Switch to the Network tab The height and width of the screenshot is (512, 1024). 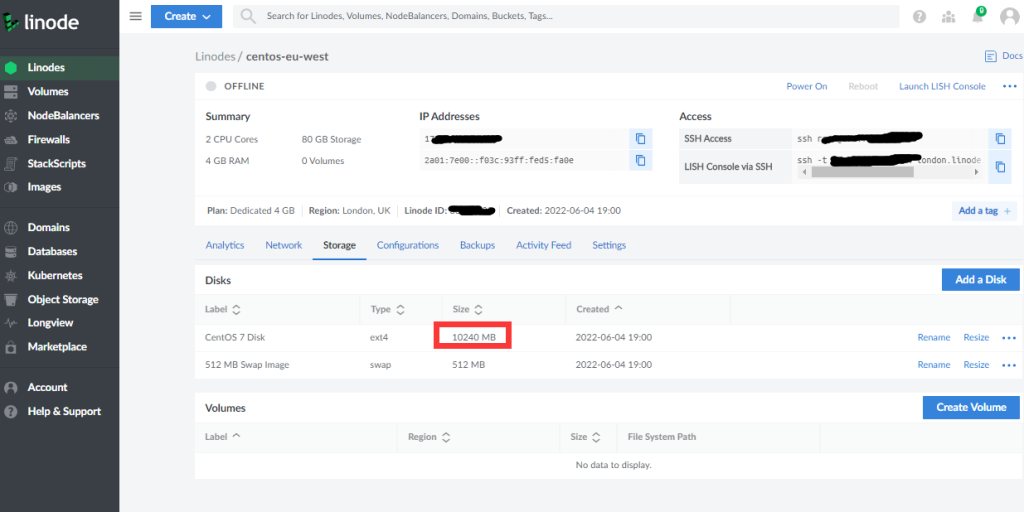283,246
